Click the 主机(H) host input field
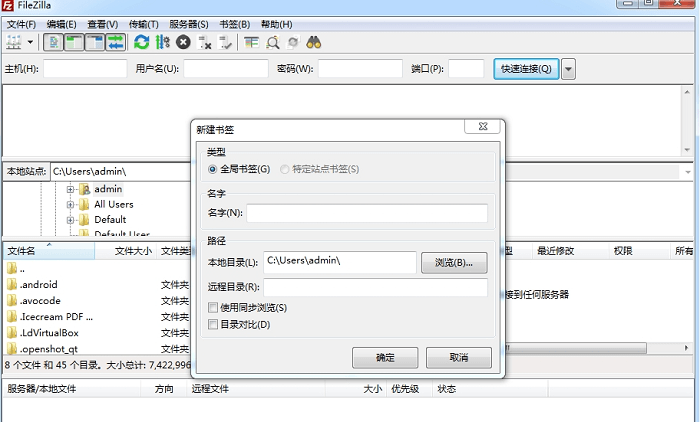 pos(85,69)
